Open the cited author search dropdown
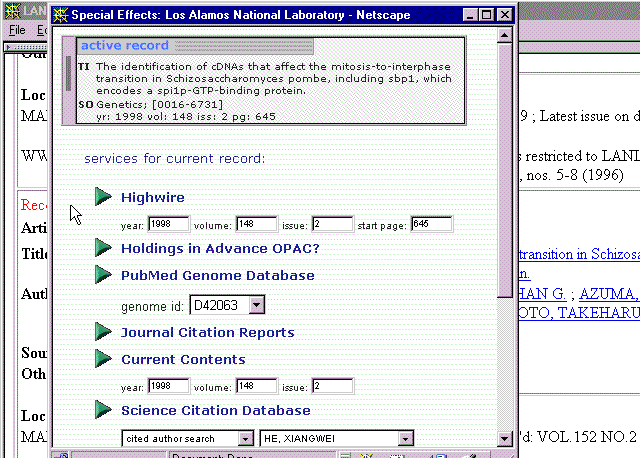The image size is (640, 458). (245, 439)
